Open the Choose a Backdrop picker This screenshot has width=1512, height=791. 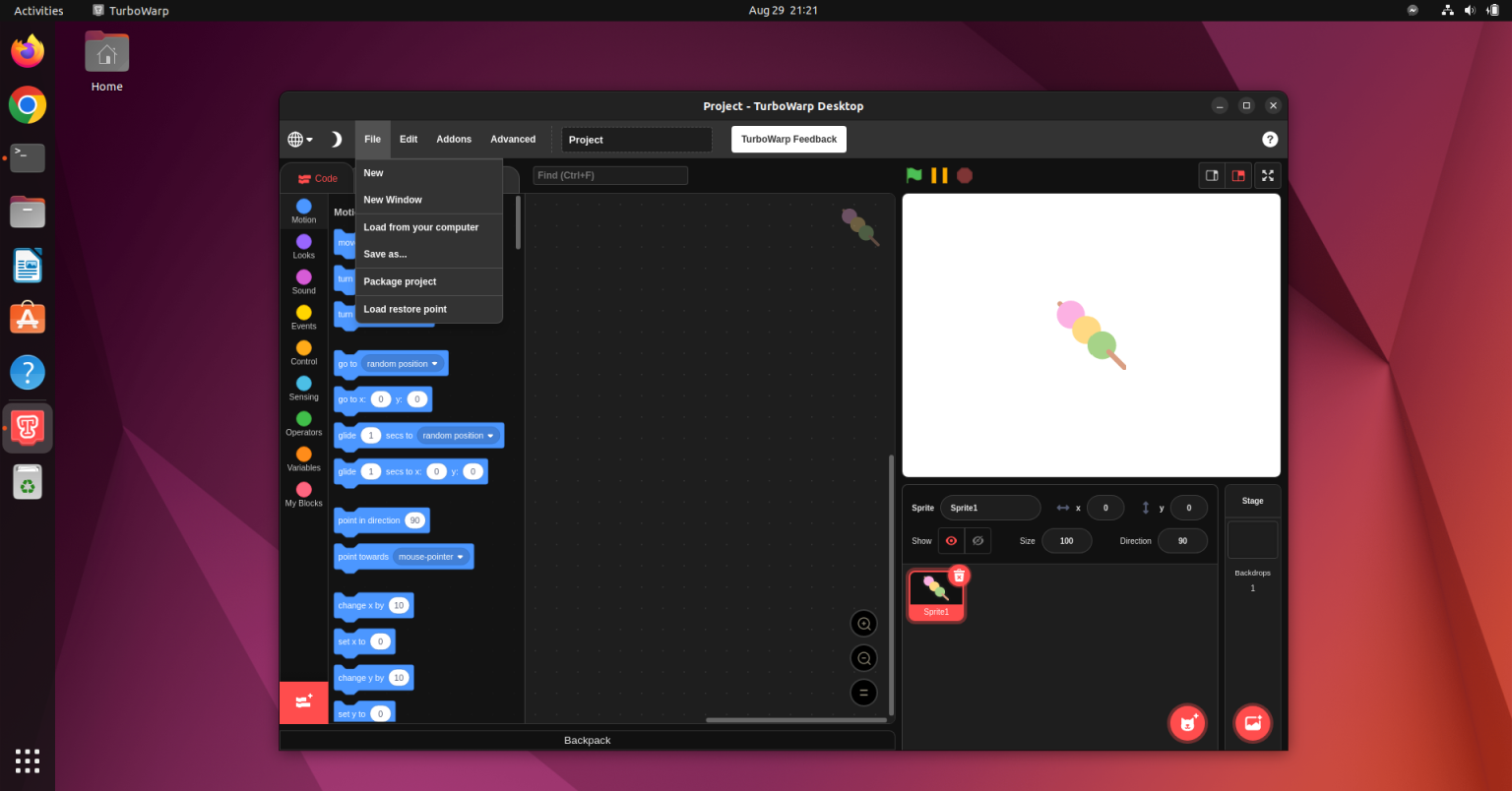[1252, 723]
